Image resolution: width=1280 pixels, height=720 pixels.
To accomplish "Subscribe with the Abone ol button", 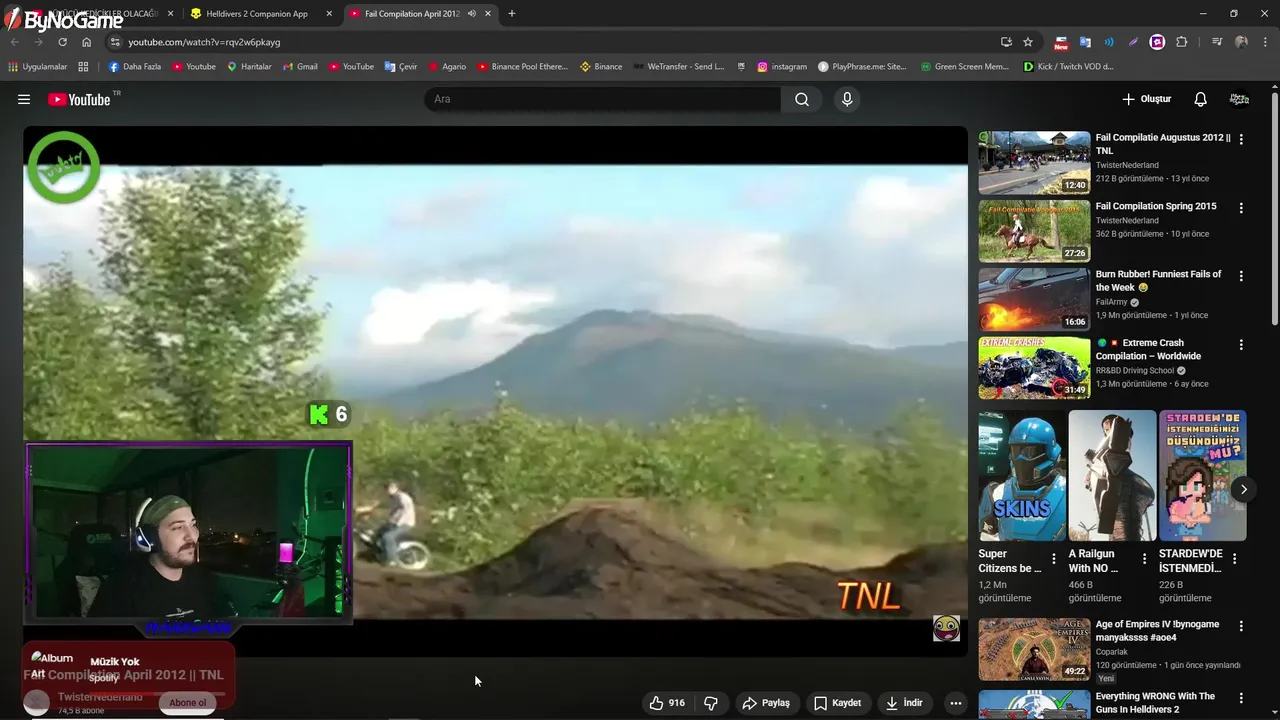I will pos(187,703).
